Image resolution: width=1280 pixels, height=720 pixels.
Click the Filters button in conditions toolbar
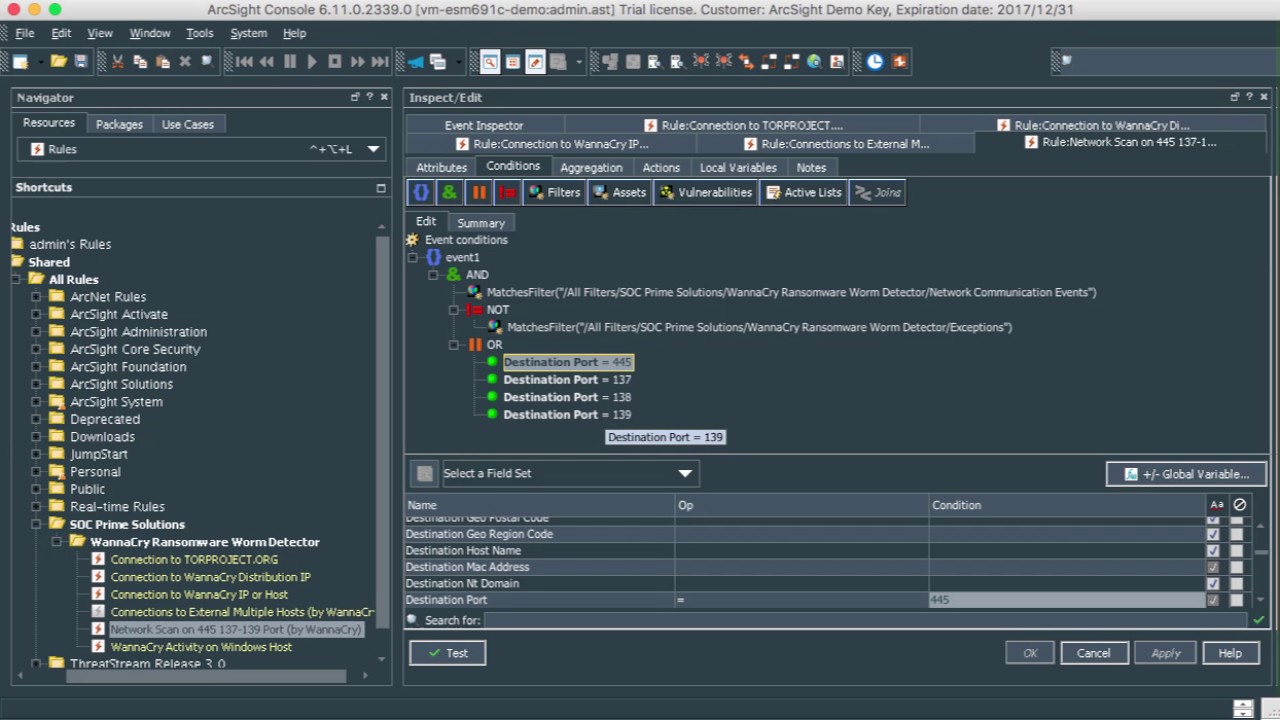tap(554, 192)
